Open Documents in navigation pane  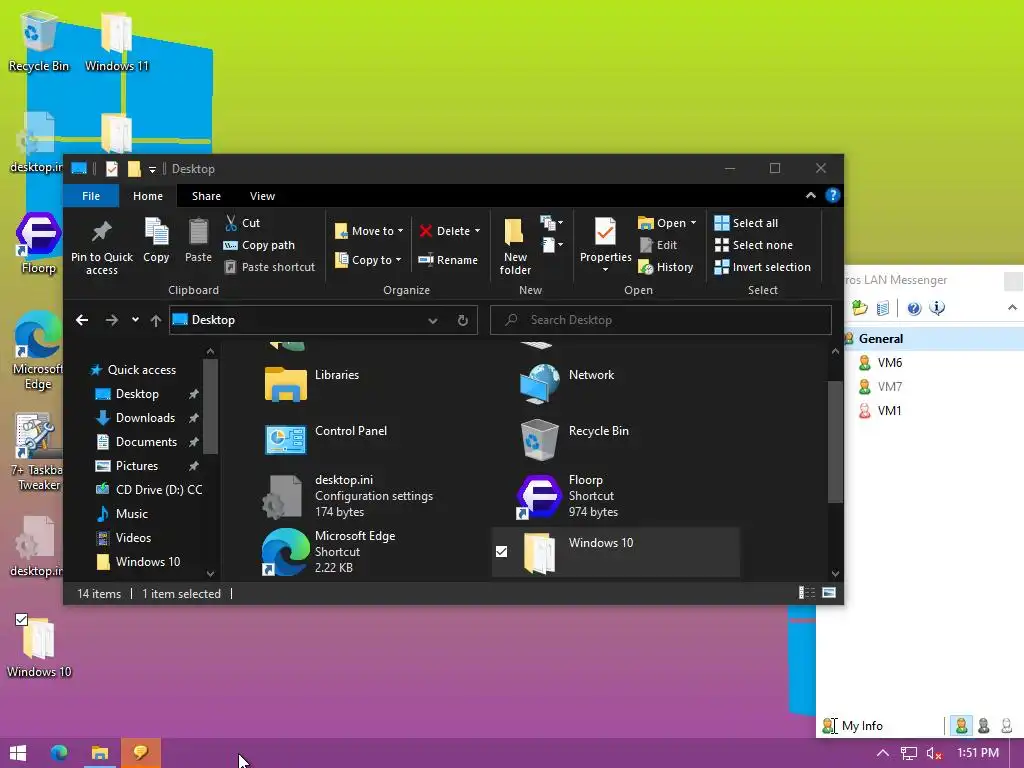[146, 442]
